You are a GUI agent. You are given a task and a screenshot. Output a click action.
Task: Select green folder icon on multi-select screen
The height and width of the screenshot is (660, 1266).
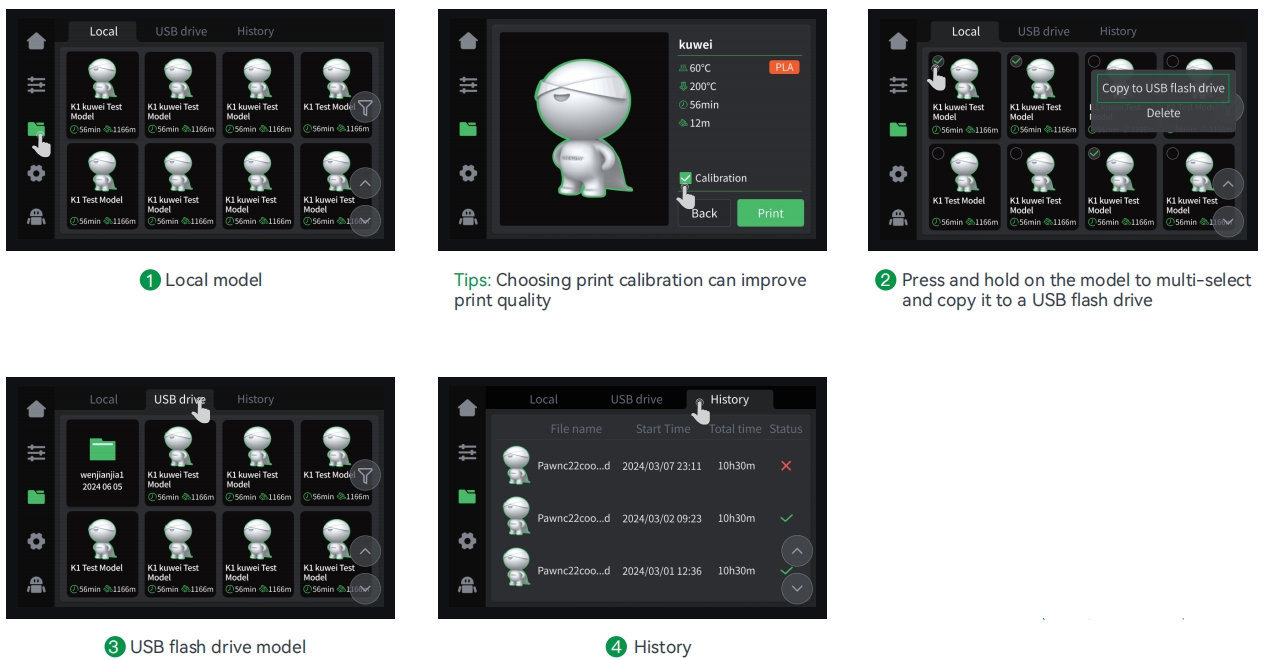[898, 129]
